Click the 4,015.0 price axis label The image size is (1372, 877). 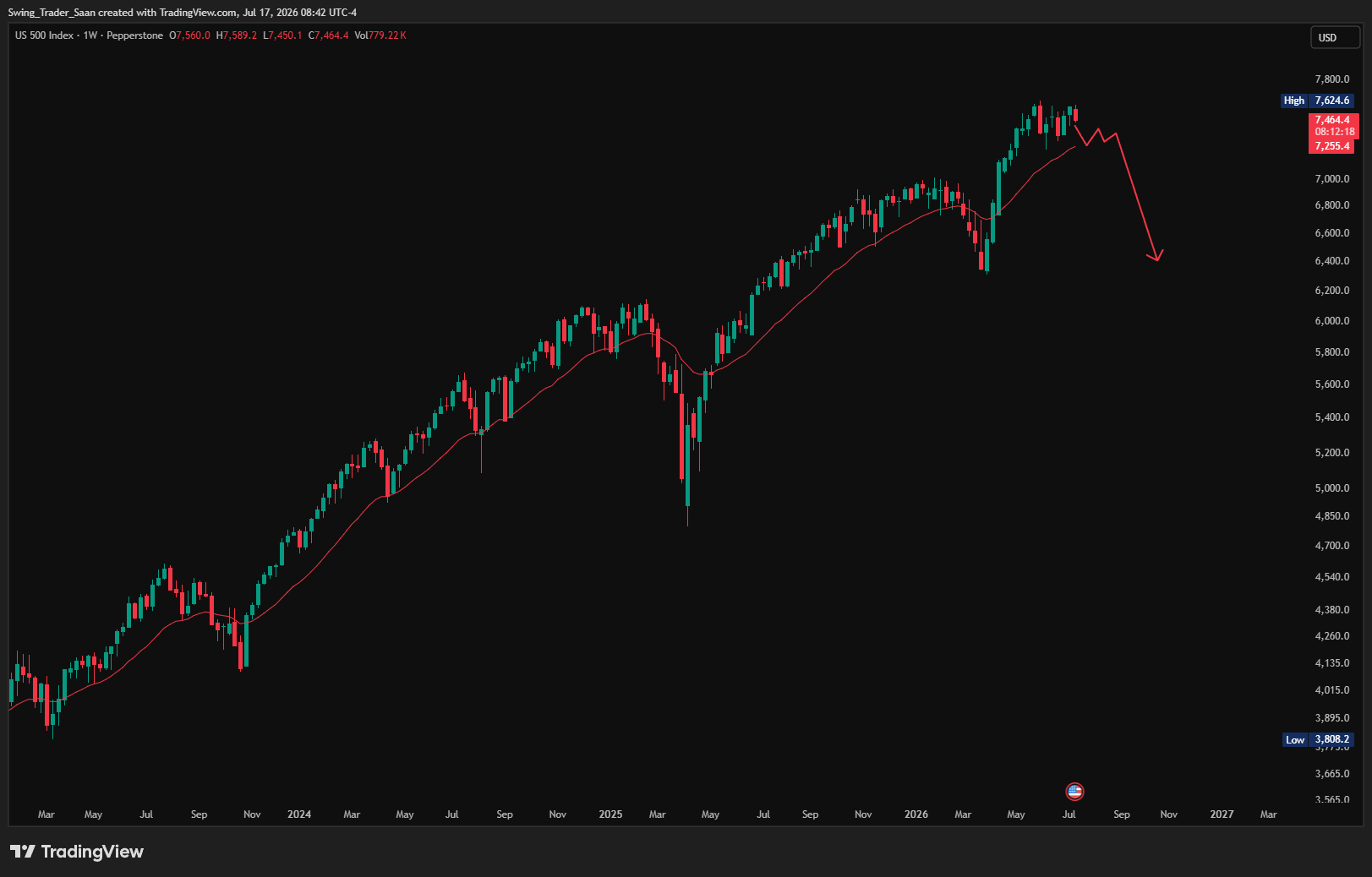[1332, 690]
